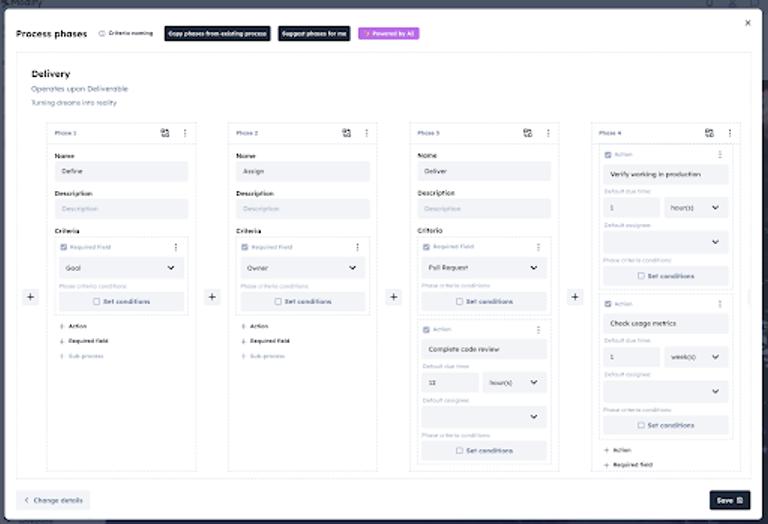The height and width of the screenshot is (524, 768).
Task: Check Set conditions under Check usage metrics
Action: pos(641,425)
